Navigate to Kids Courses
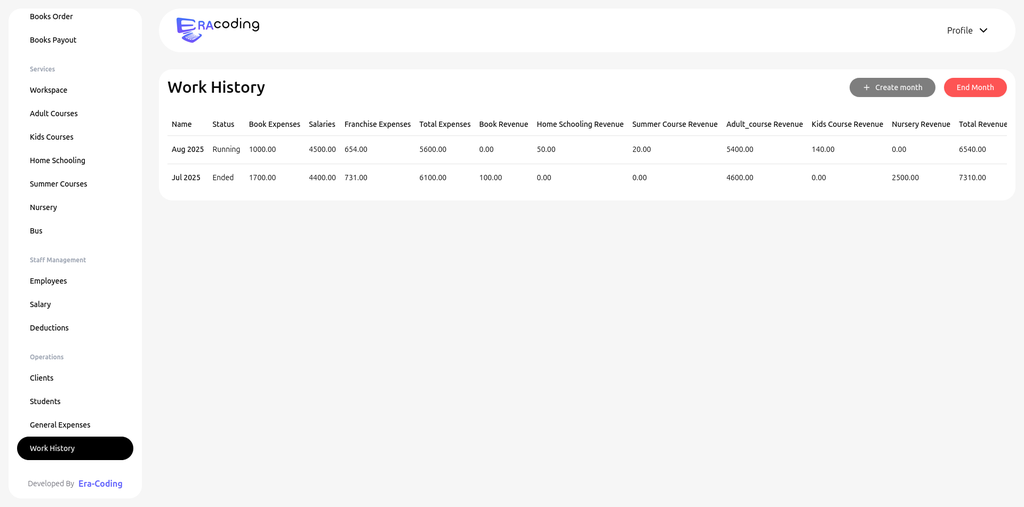 pyautogui.click(x=52, y=137)
